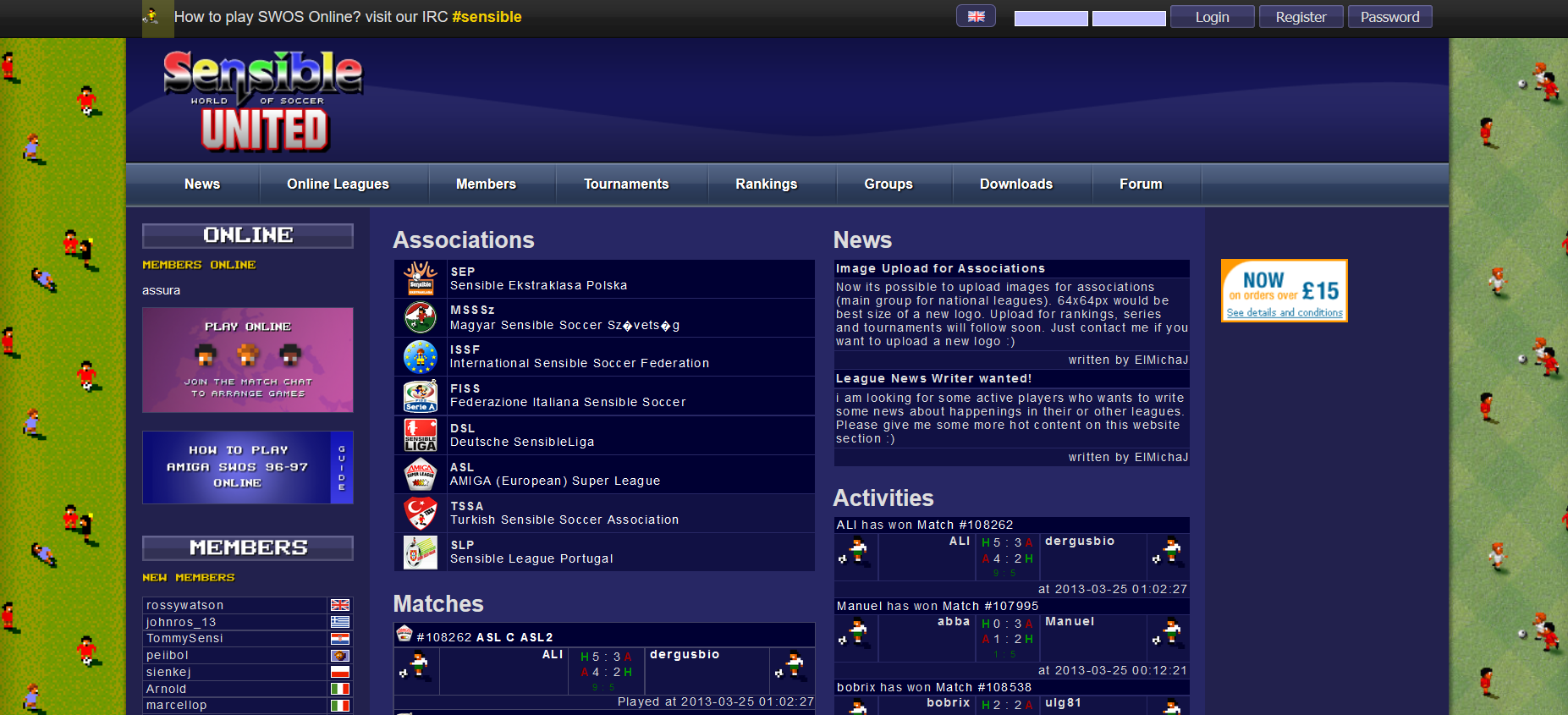Click the Sensible World of Soccer United logo
1568x715 pixels.
[x=263, y=101]
